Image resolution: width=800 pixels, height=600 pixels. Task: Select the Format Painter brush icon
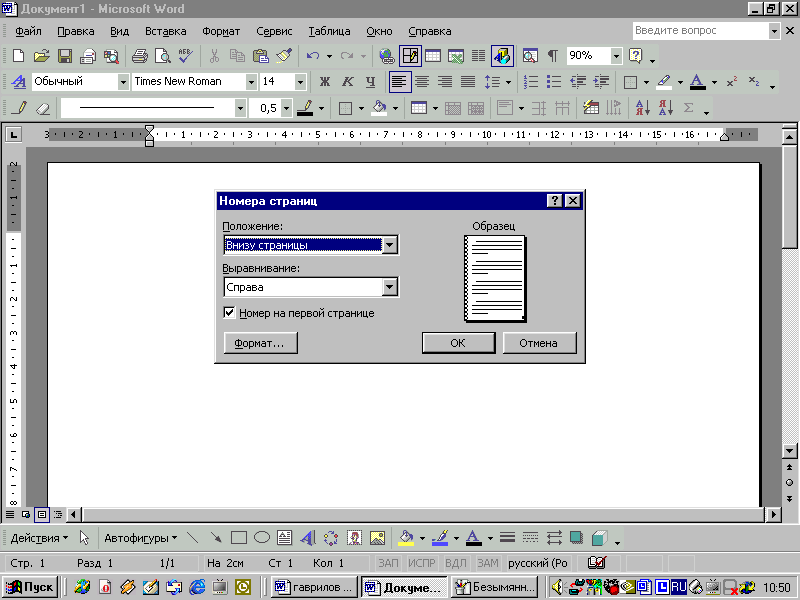coord(284,56)
